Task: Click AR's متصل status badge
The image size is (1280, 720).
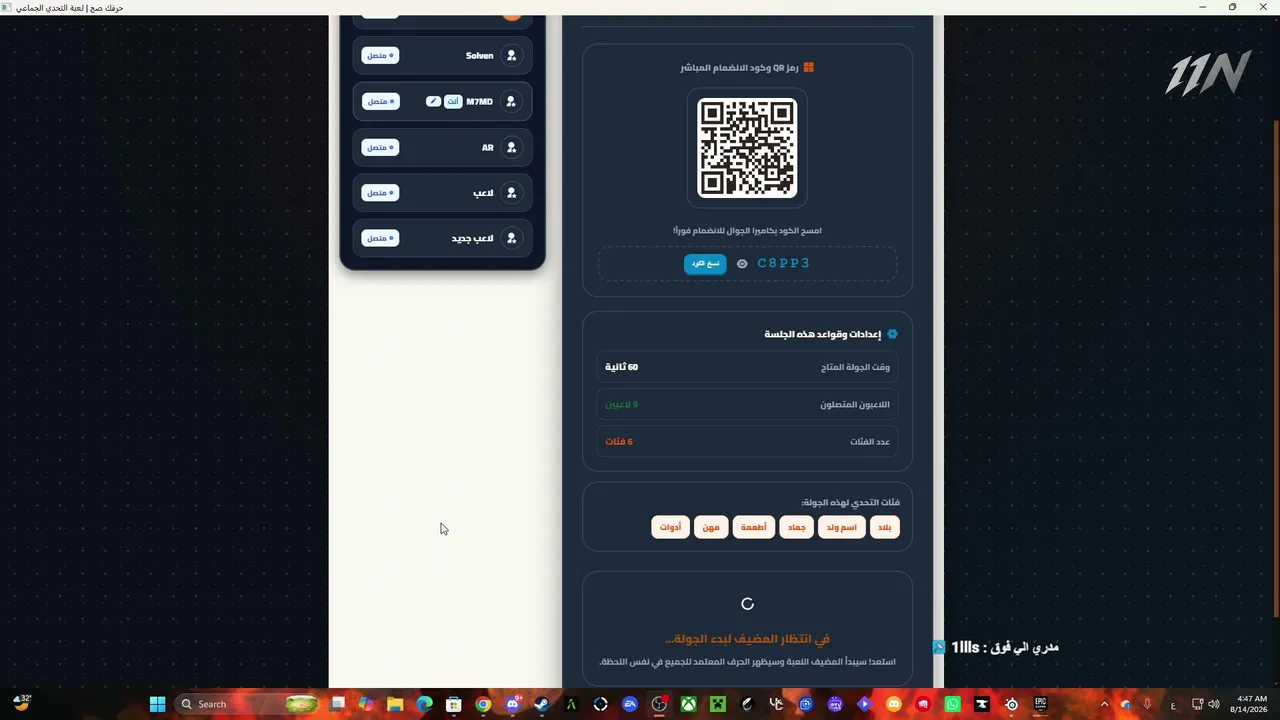Action: pos(380,147)
